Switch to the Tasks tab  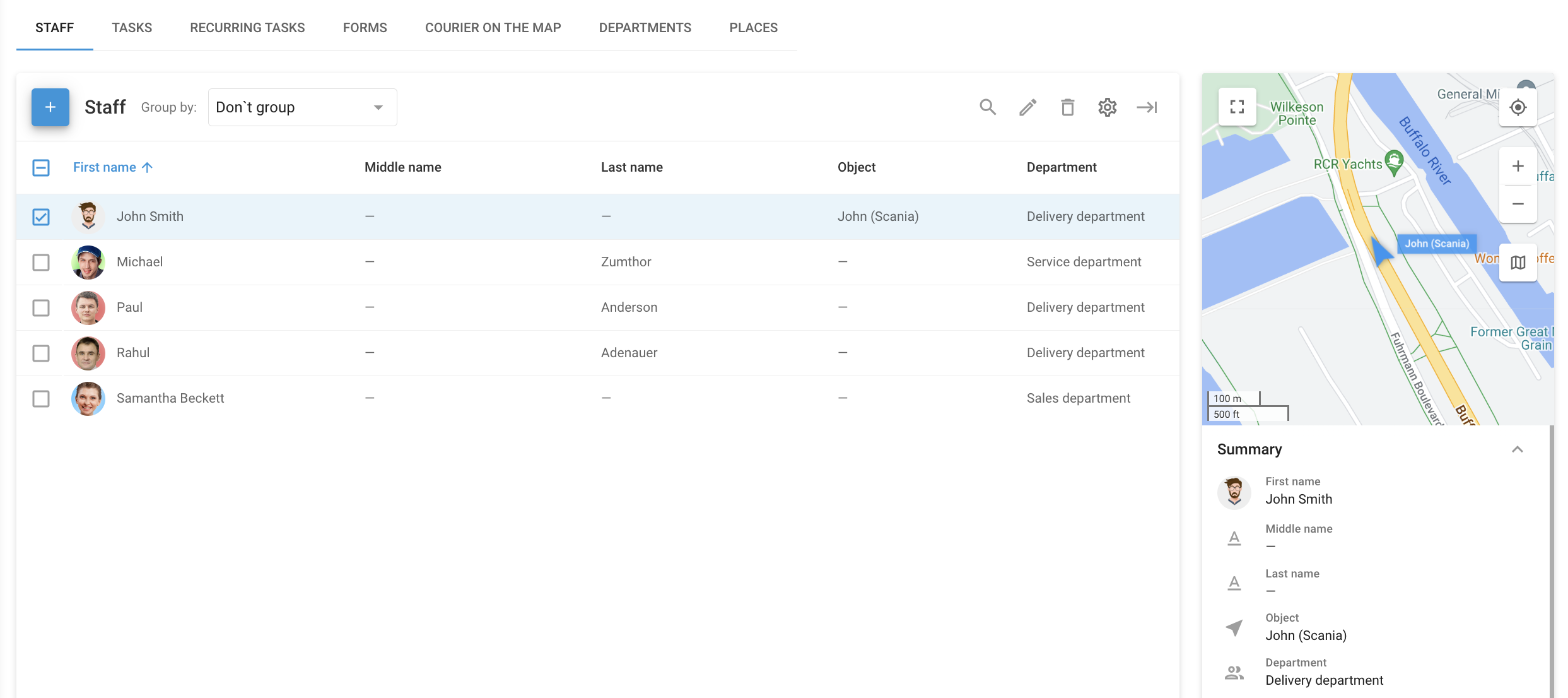click(x=132, y=28)
